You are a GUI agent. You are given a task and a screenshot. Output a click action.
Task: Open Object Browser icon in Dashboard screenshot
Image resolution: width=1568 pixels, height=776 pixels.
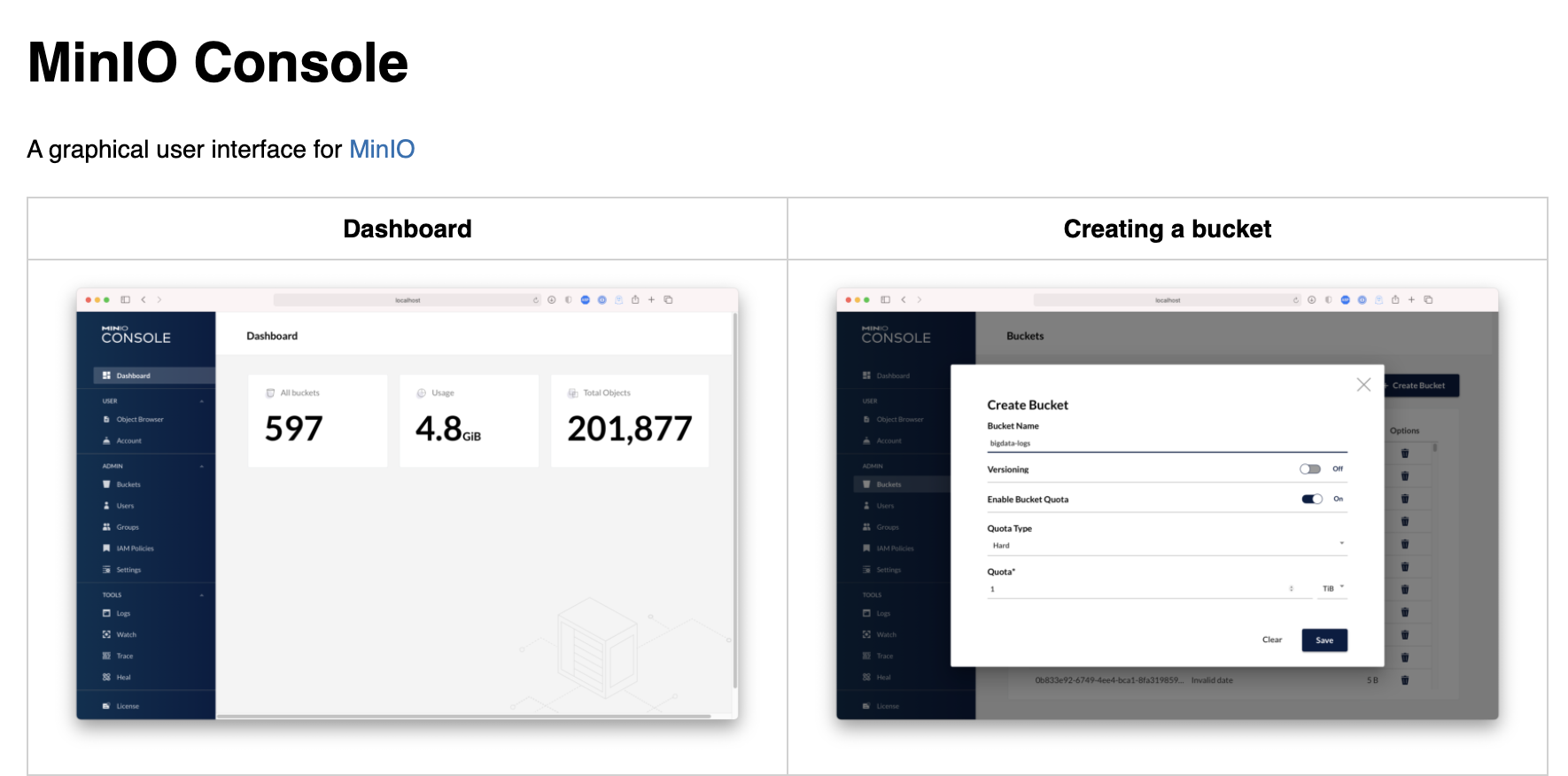(x=106, y=419)
